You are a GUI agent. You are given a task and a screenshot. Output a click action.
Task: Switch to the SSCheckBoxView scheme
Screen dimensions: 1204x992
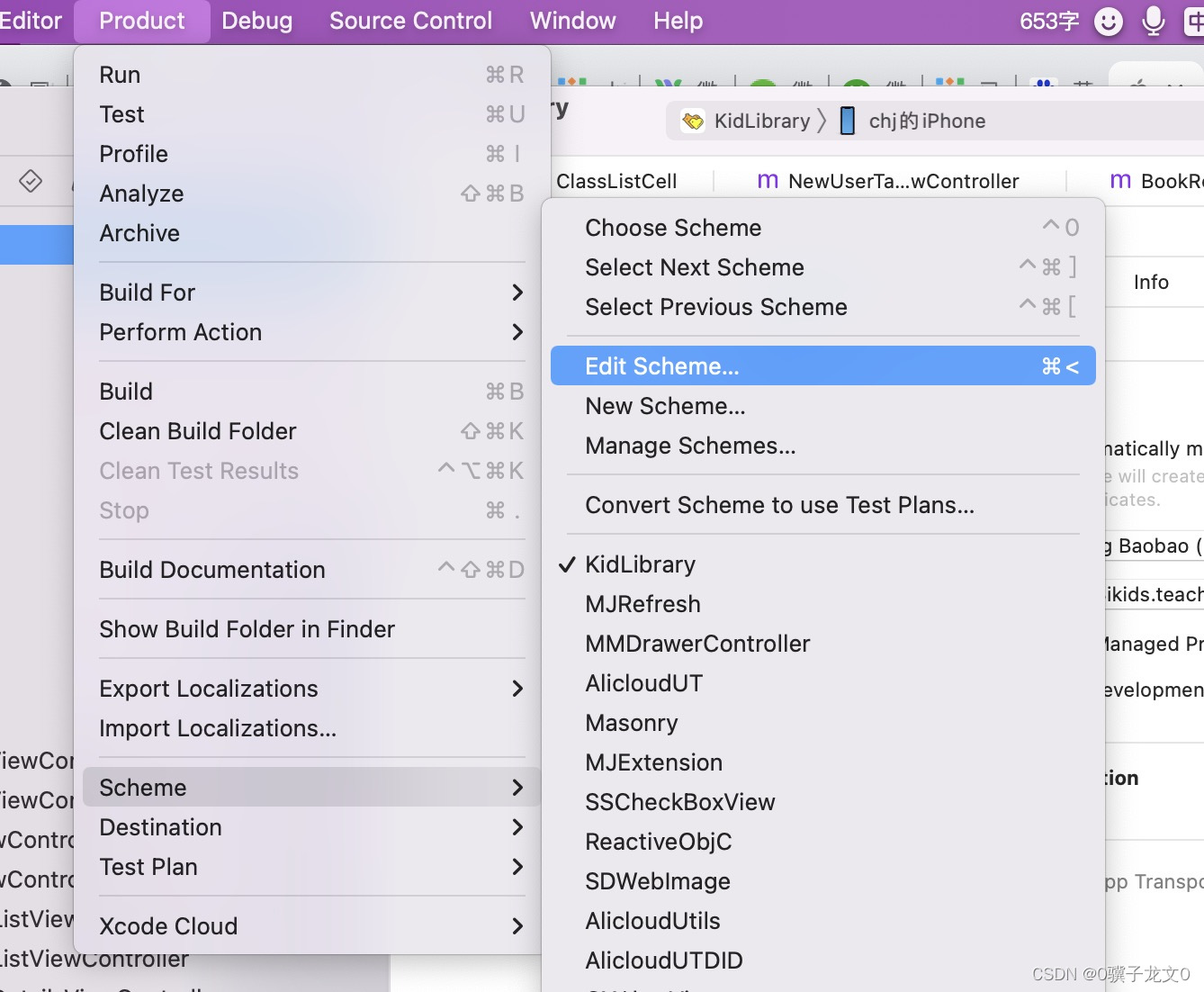coord(822,802)
